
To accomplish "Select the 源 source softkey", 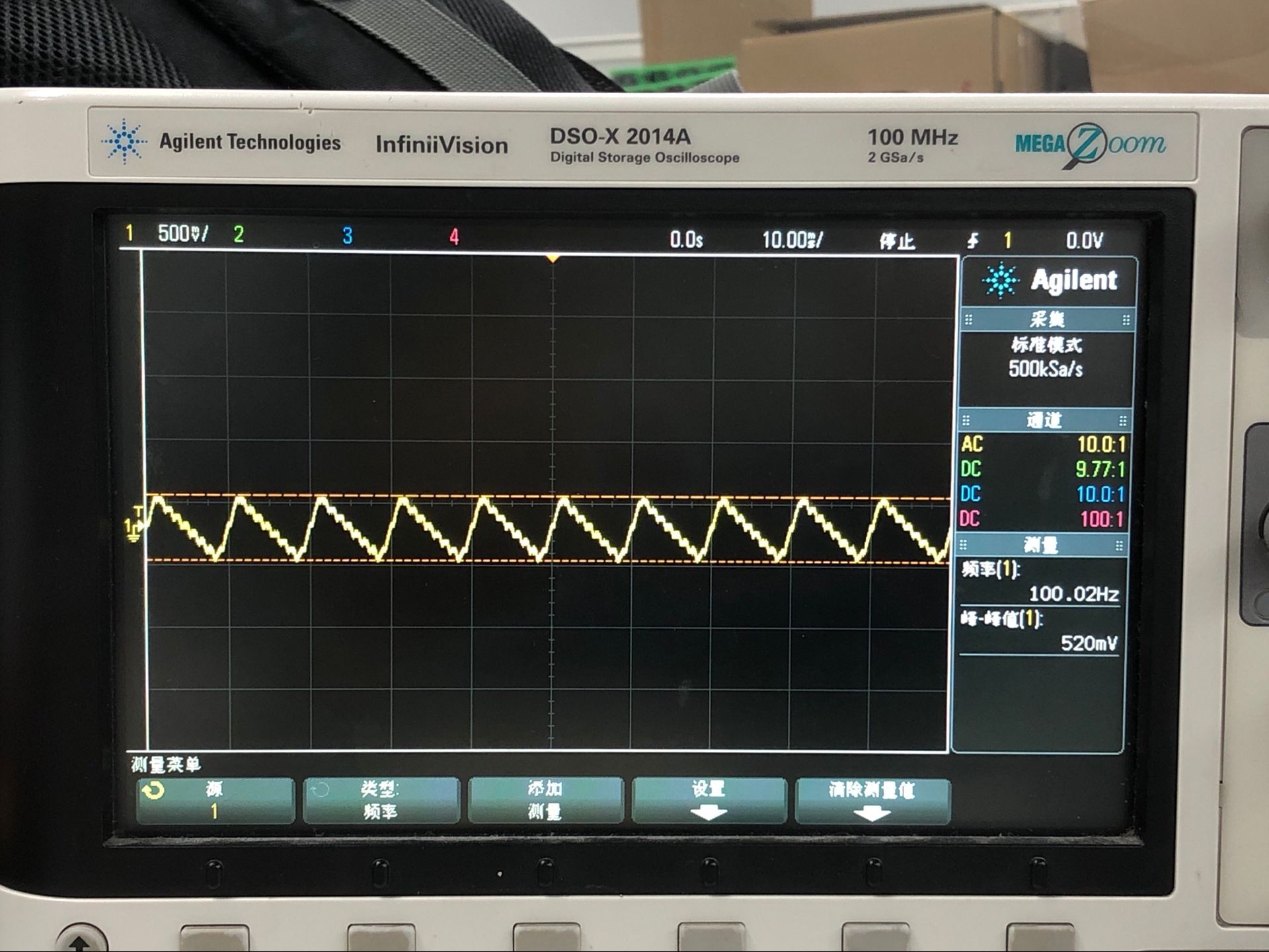I will pos(215,800).
